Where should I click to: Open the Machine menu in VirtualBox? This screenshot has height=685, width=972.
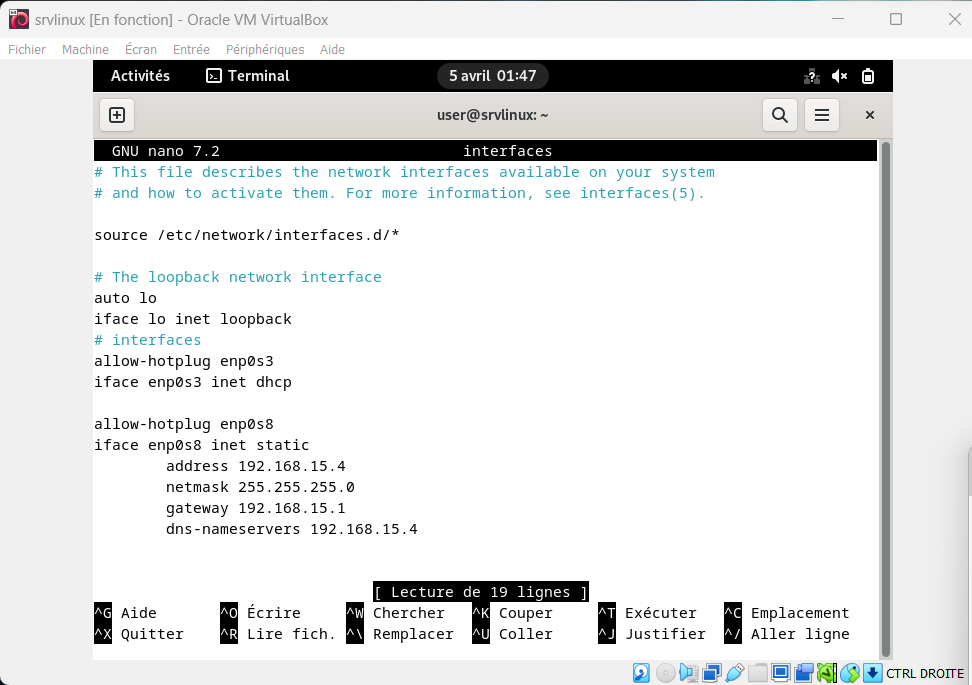click(x=85, y=49)
